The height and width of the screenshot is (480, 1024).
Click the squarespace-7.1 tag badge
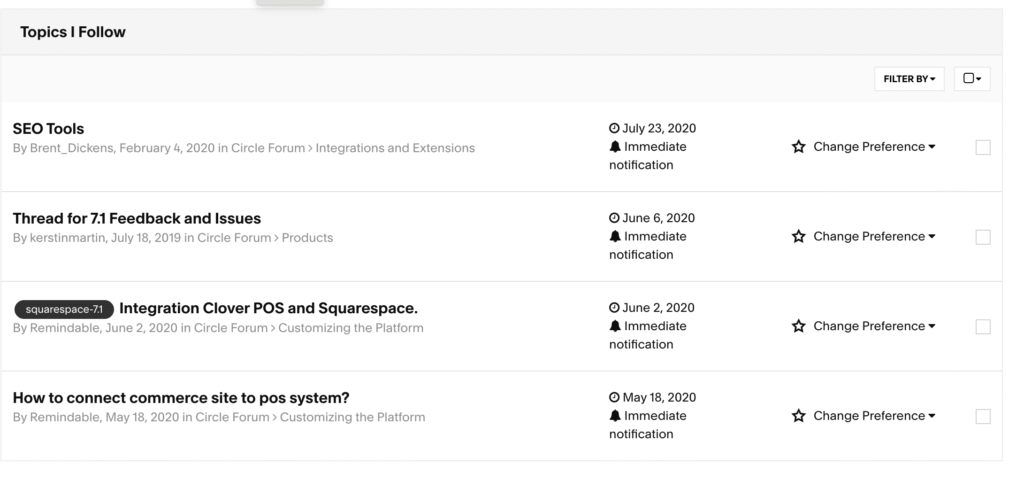pos(63,308)
